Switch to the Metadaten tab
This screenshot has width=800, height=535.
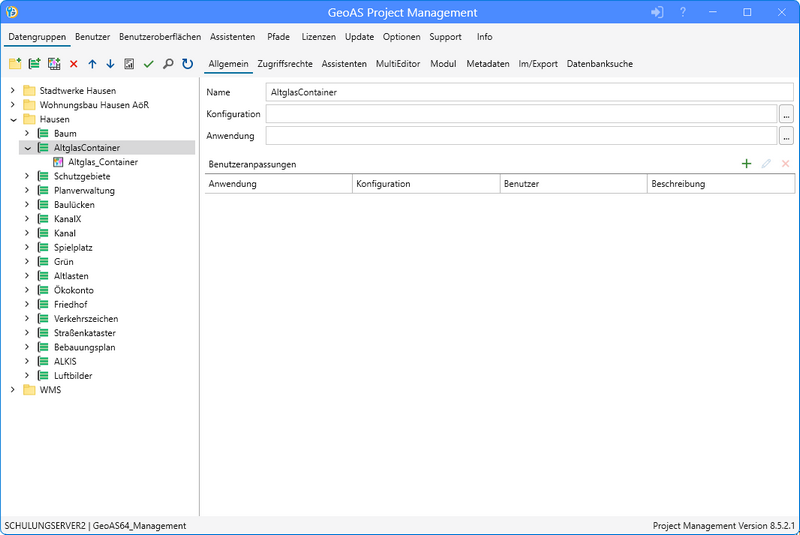point(488,64)
